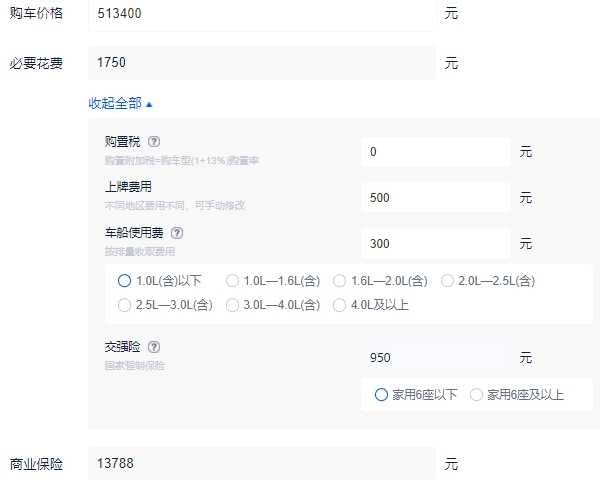Select 1.0L(含)以下 displacement option
600x480 pixels.
click(x=125, y=281)
